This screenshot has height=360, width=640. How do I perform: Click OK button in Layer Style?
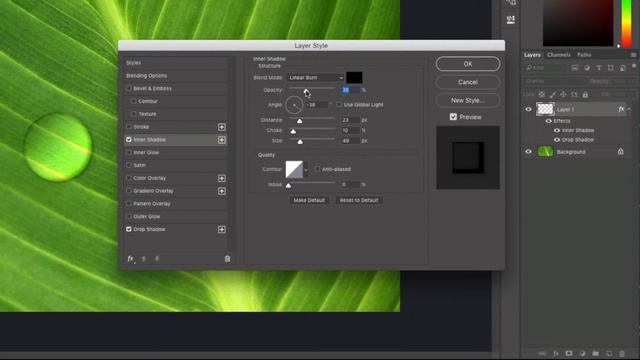[468, 64]
